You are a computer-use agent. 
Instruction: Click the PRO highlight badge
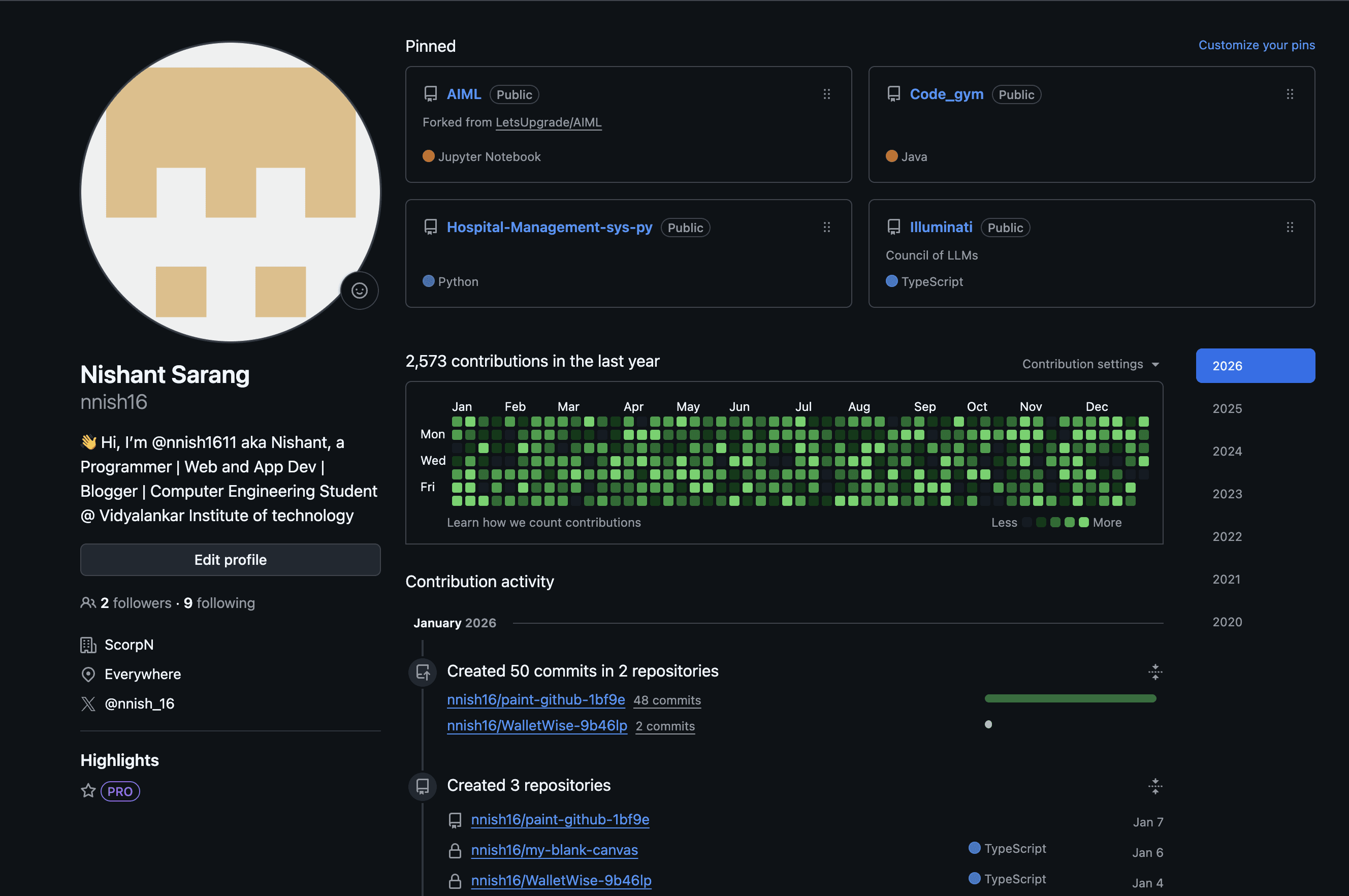coord(120,791)
